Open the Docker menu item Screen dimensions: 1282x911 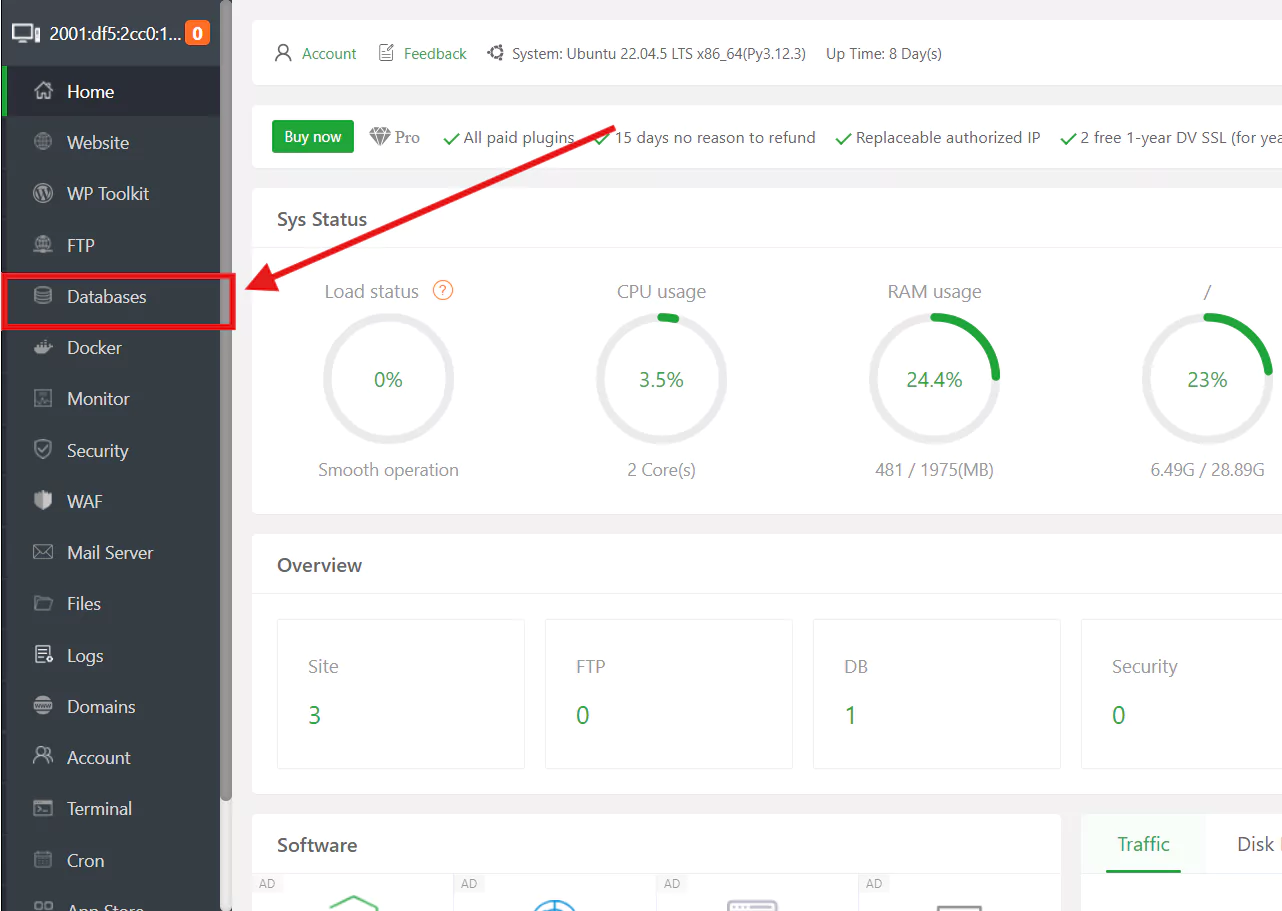tap(110, 347)
